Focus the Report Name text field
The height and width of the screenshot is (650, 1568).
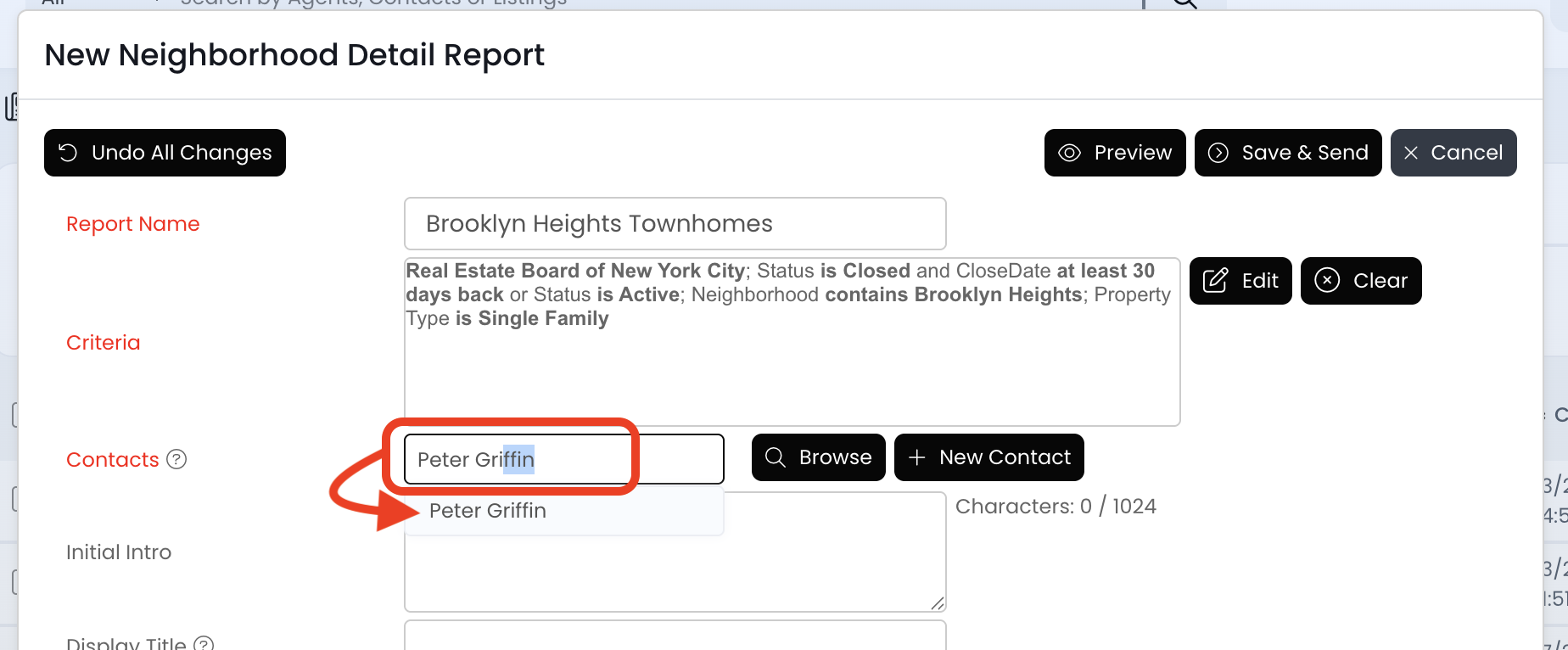pos(675,224)
